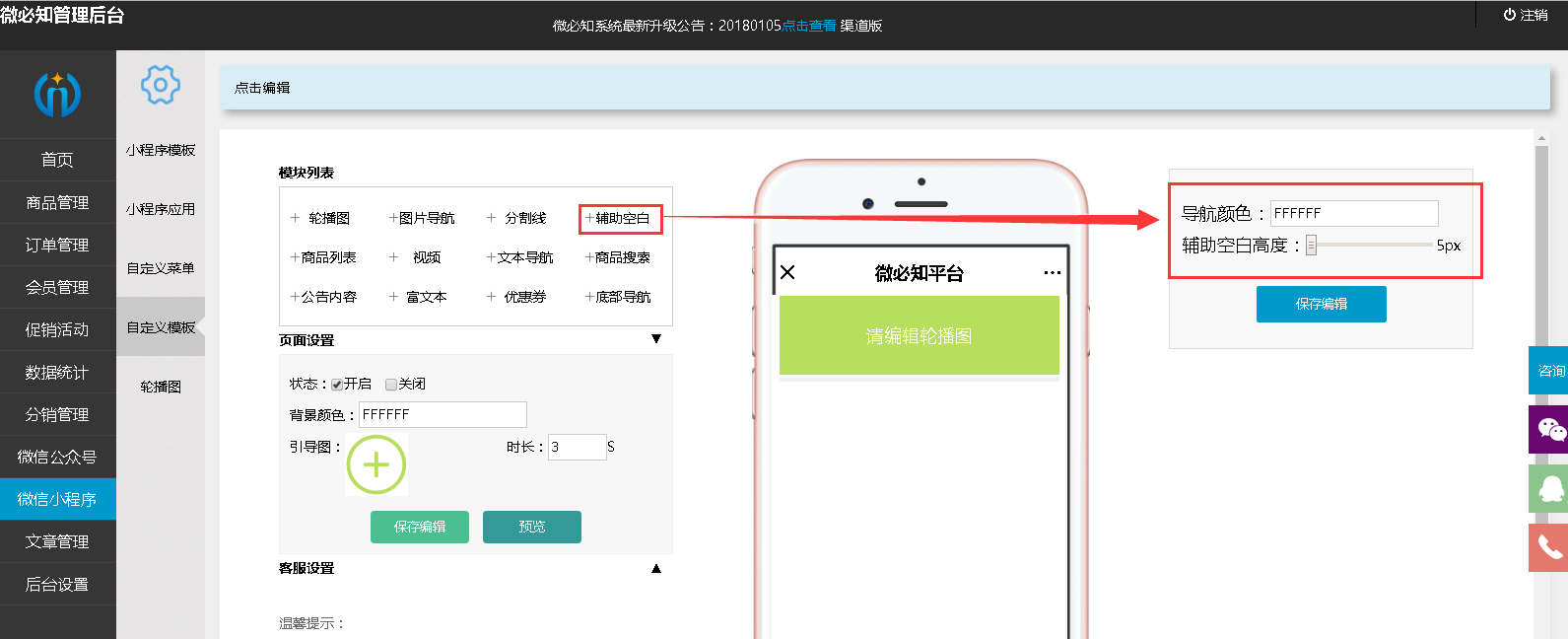The width and height of the screenshot is (1568, 639).
Task: Check the 关闭 status checkbox
Action: [x=391, y=385]
